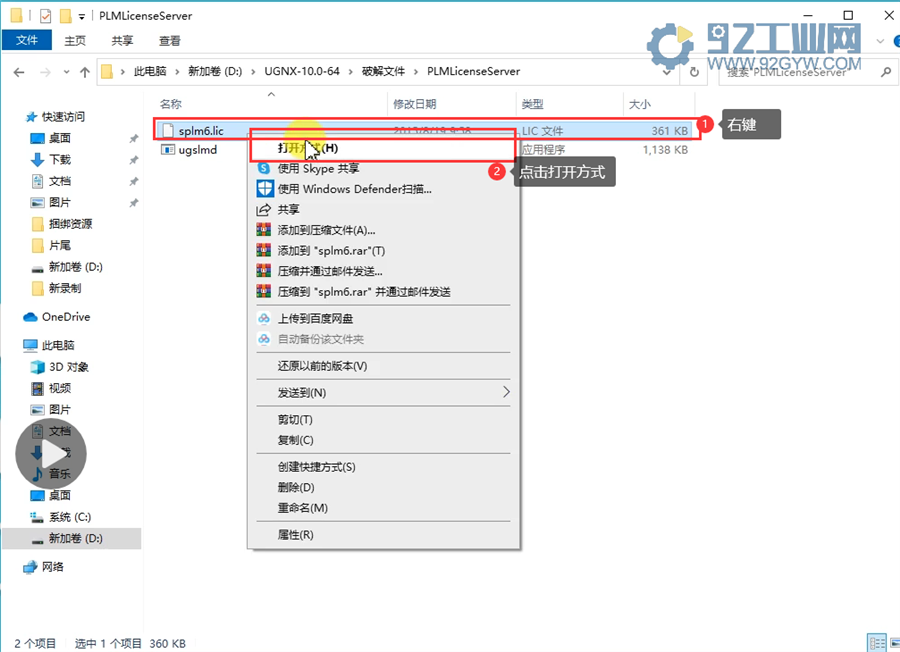
Task: Click the 系统 (C:) drive icon
Action: pyautogui.click(x=37, y=517)
